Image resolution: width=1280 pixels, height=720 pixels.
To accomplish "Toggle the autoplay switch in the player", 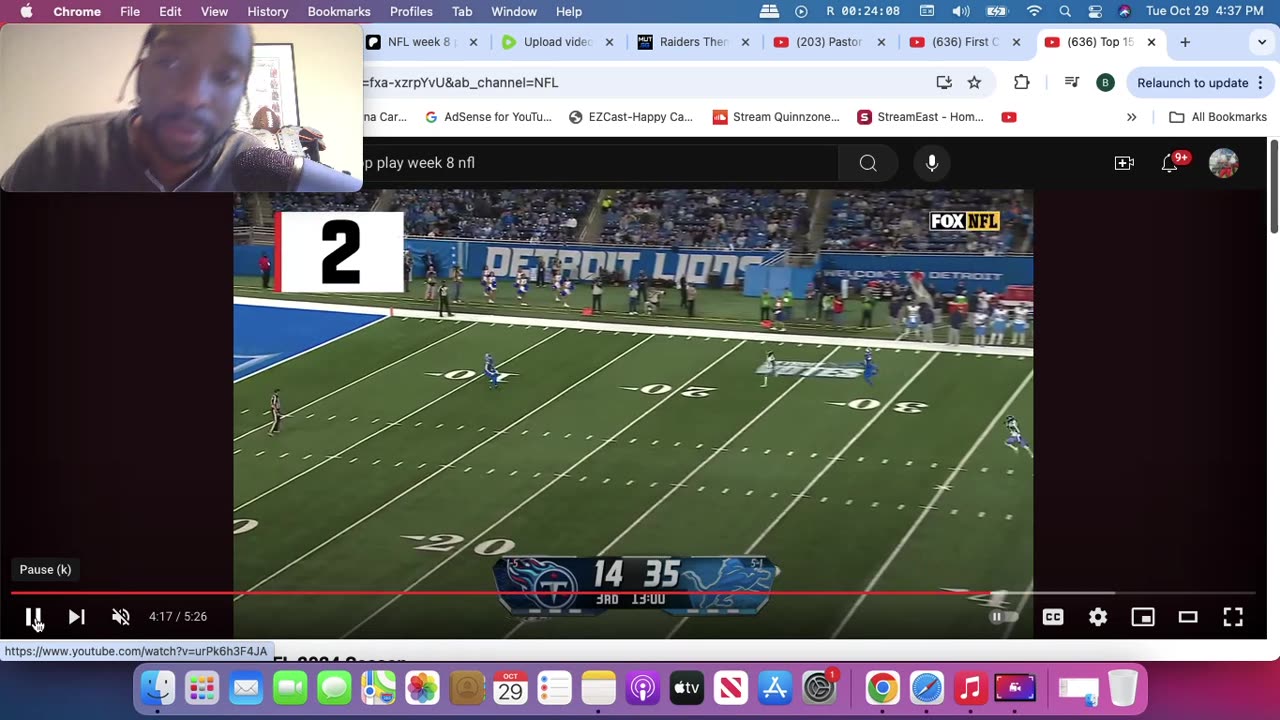I will (x=1003, y=617).
